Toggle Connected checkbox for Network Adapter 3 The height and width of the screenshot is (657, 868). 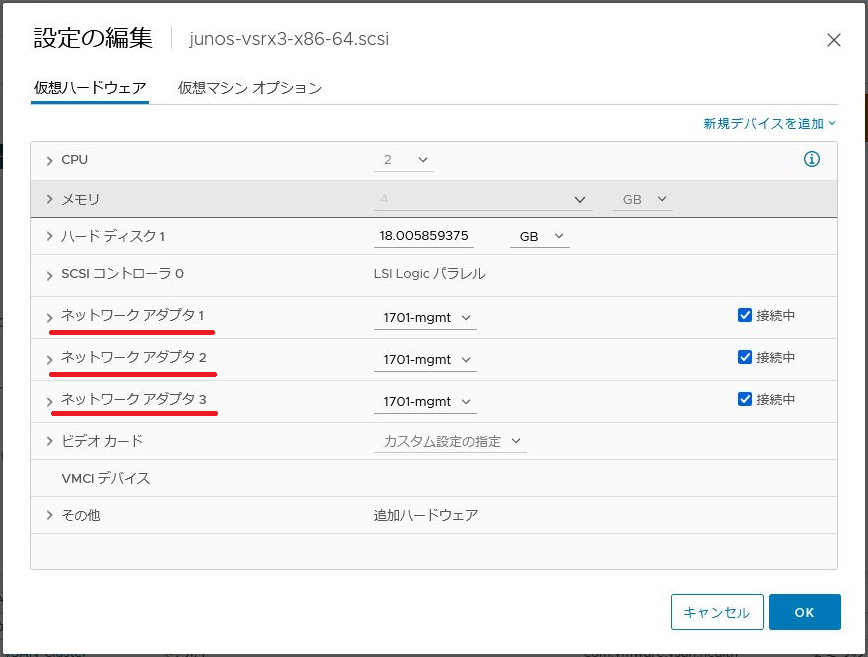coord(744,399)
